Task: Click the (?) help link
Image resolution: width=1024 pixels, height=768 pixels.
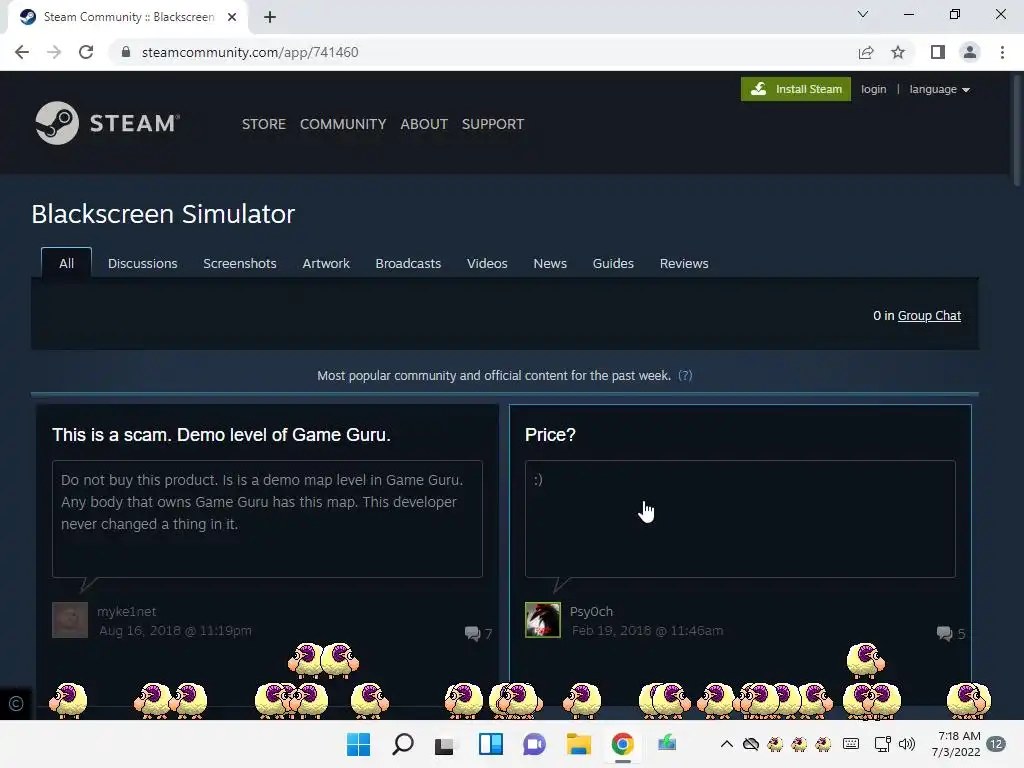Action: pyautogui.click(x=685, y=376)
